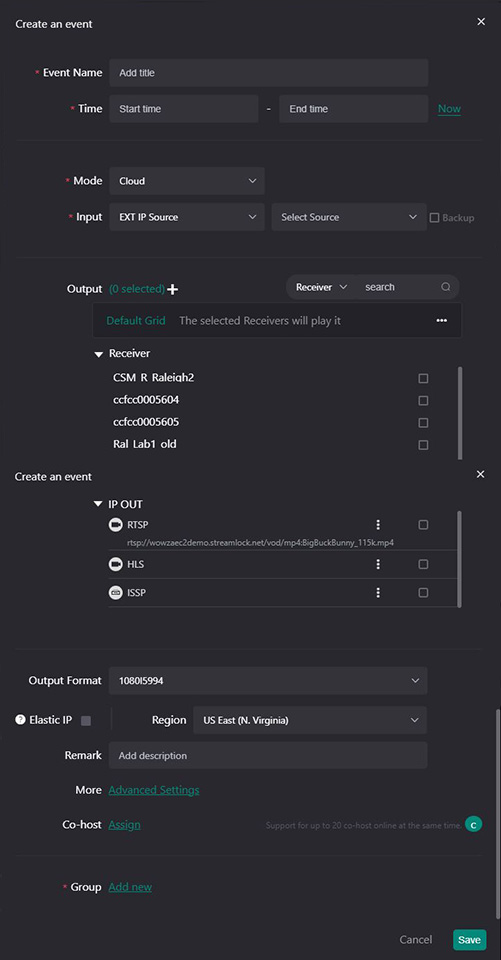Click the Receiver list scrollbar

pos(460,413)
